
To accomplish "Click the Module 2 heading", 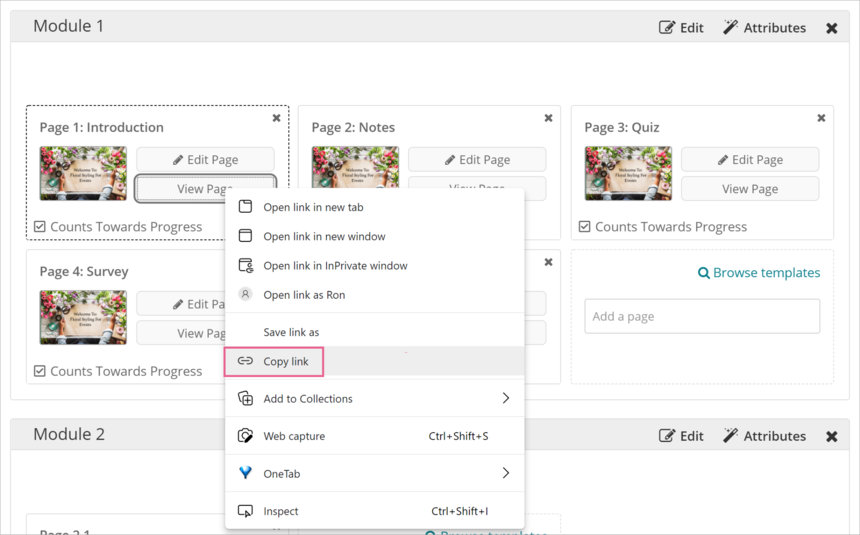I will 69,434.
